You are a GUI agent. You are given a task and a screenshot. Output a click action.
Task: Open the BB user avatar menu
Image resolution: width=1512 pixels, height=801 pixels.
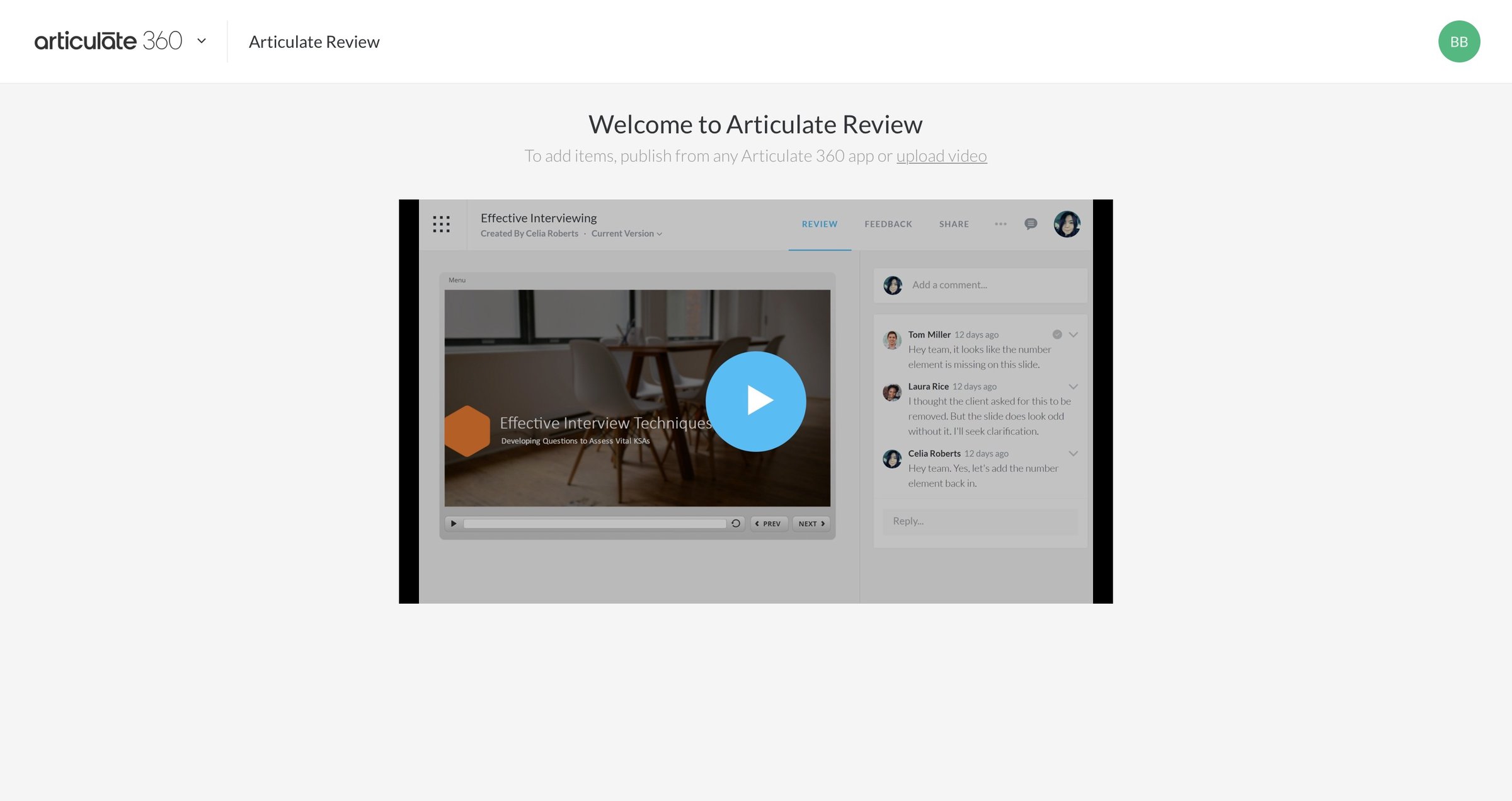coord(1459,42)
